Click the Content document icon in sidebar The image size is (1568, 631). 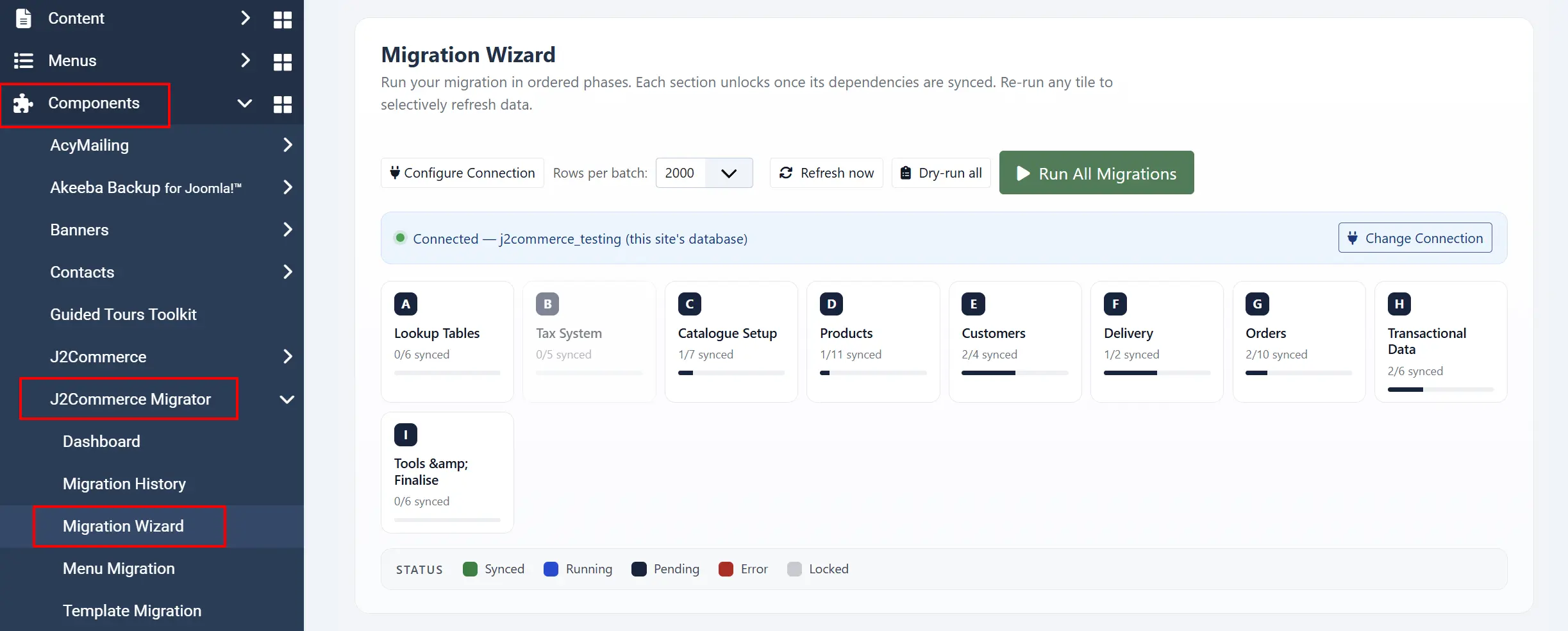pos(23,19)
